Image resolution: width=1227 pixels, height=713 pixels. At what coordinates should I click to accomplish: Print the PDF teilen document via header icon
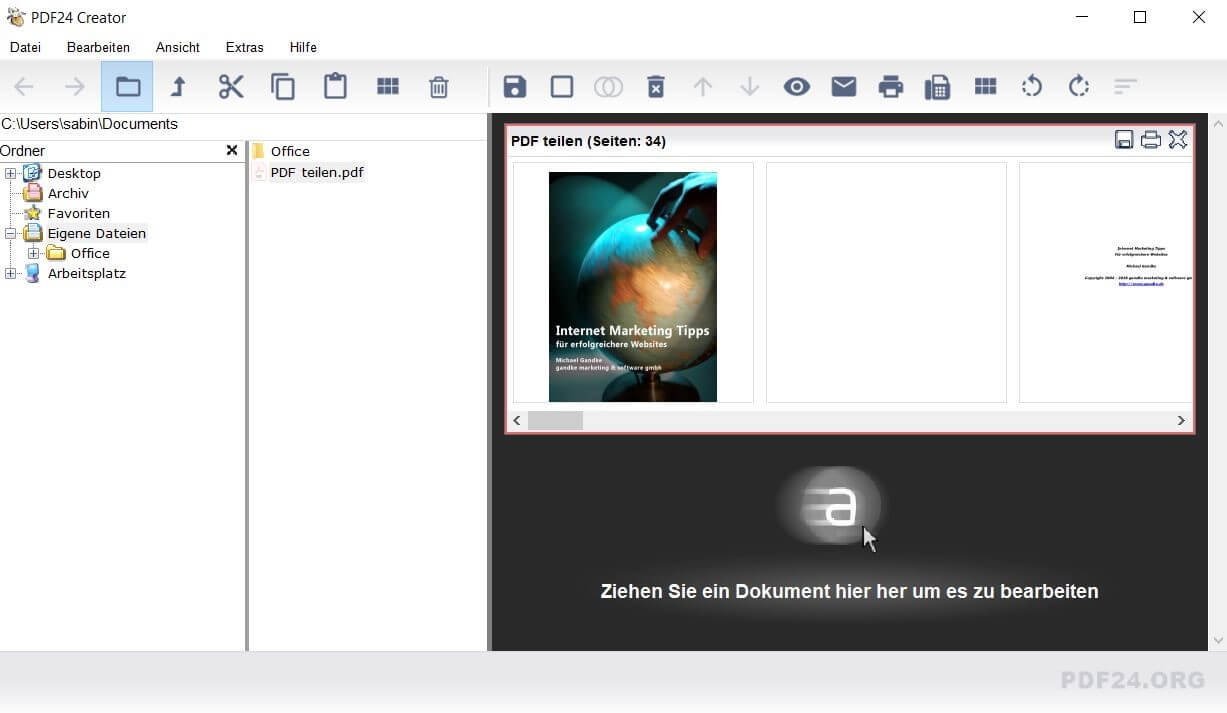(1151, 140)
